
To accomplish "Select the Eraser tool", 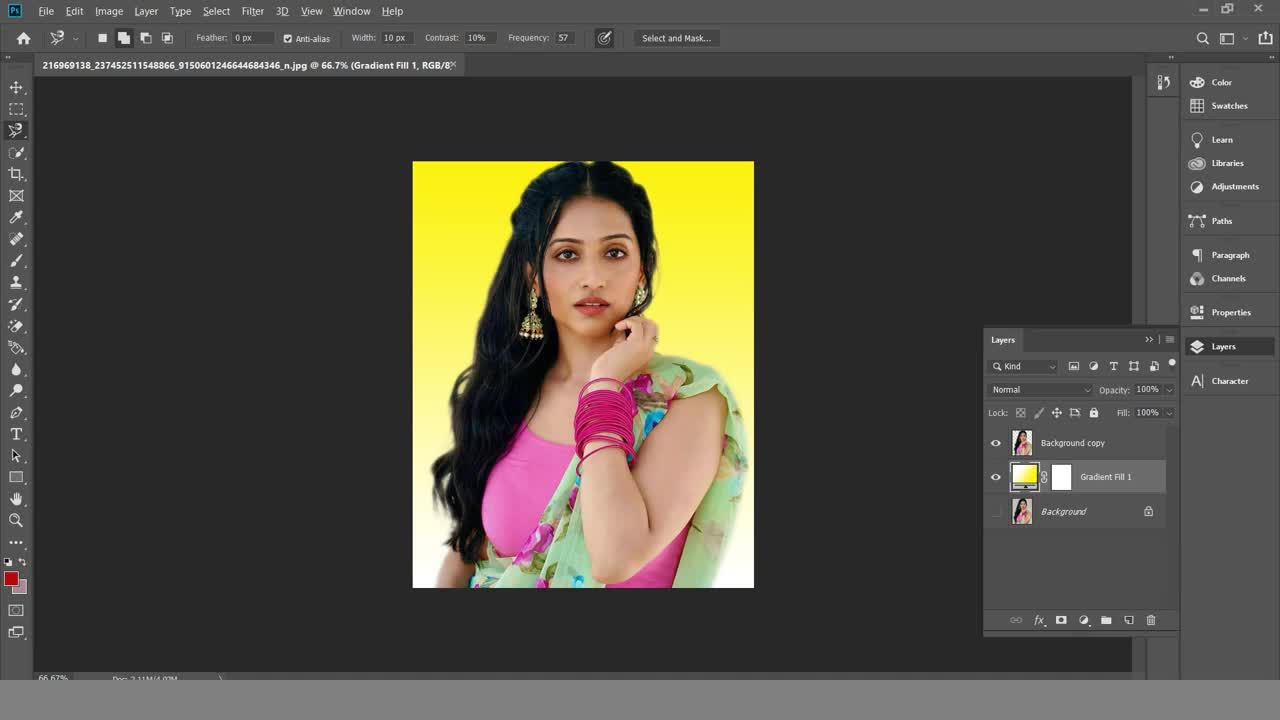I will [16, 326].
